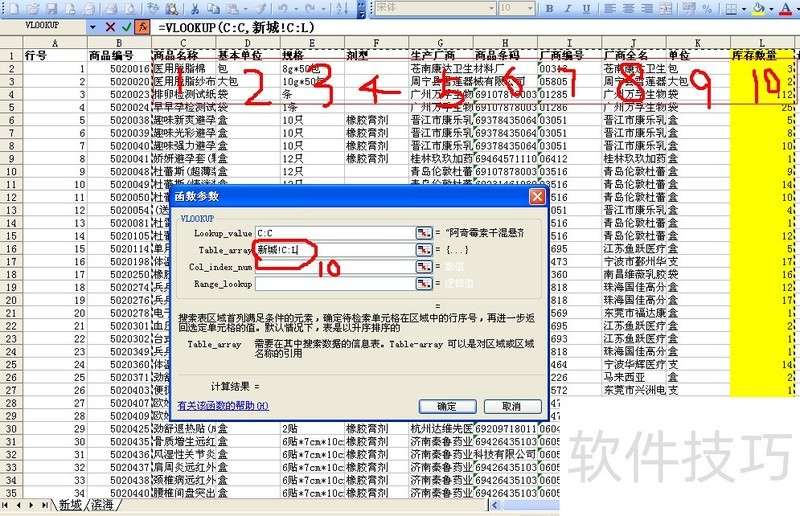Click the Print icon in the toolbar
The height and width of the screenshot is (516, 800).
(x=111, y=9)
